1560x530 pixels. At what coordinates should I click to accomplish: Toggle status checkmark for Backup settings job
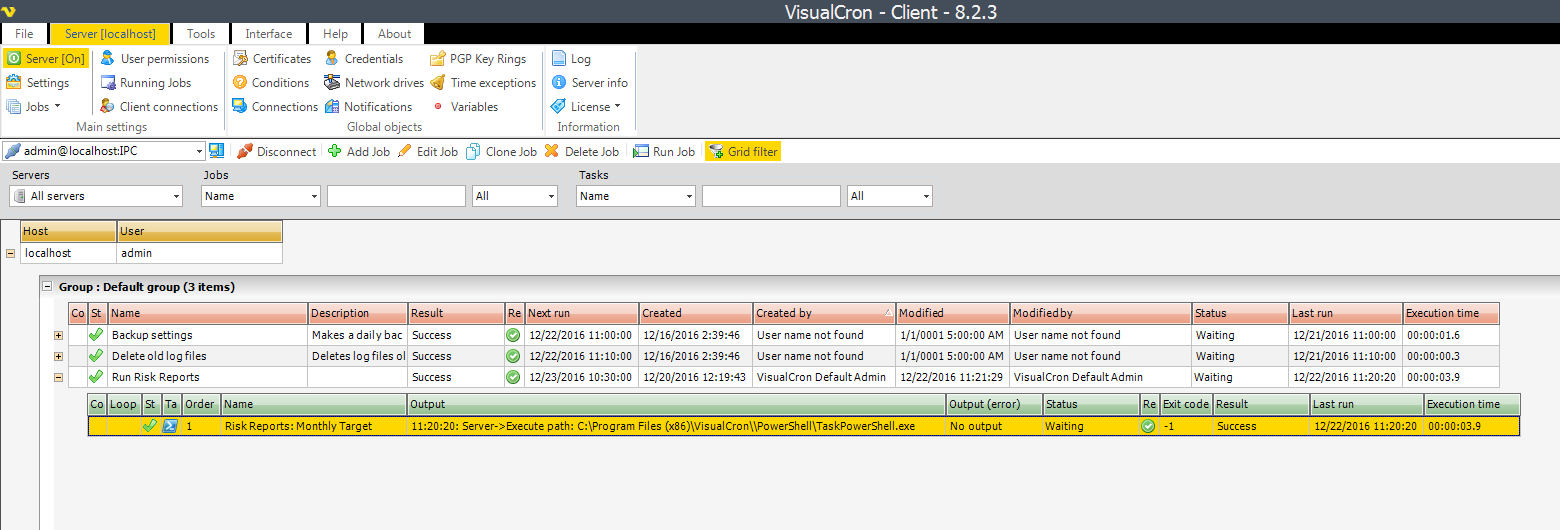coord(96,335)
